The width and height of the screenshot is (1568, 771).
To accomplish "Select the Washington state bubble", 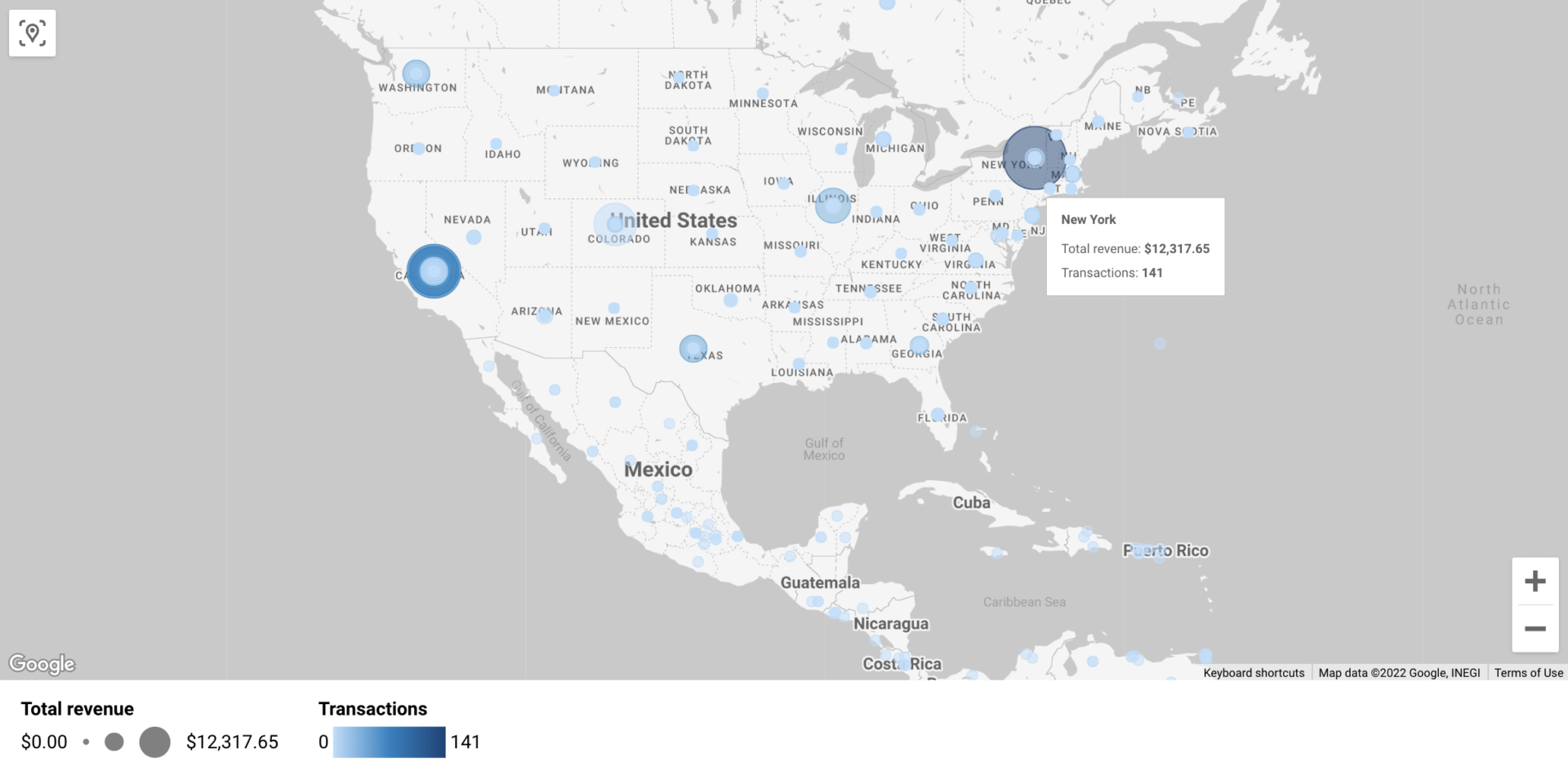I will (417, 74).
